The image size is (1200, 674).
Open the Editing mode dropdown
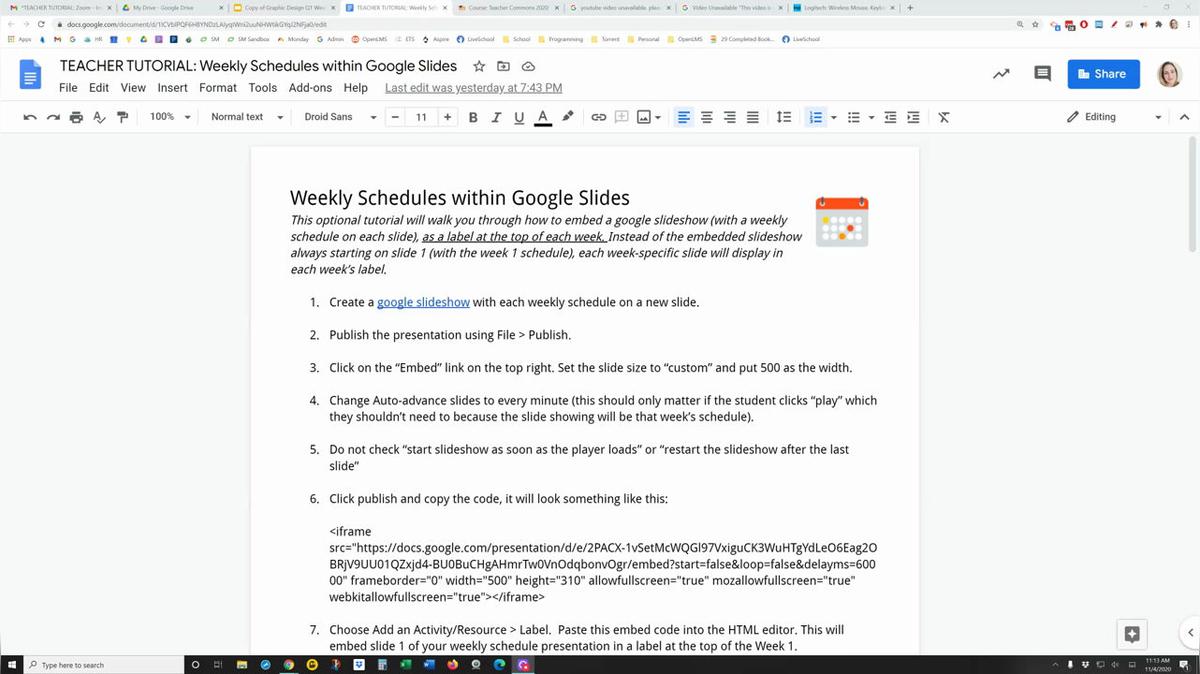(x=1113, y=117)
